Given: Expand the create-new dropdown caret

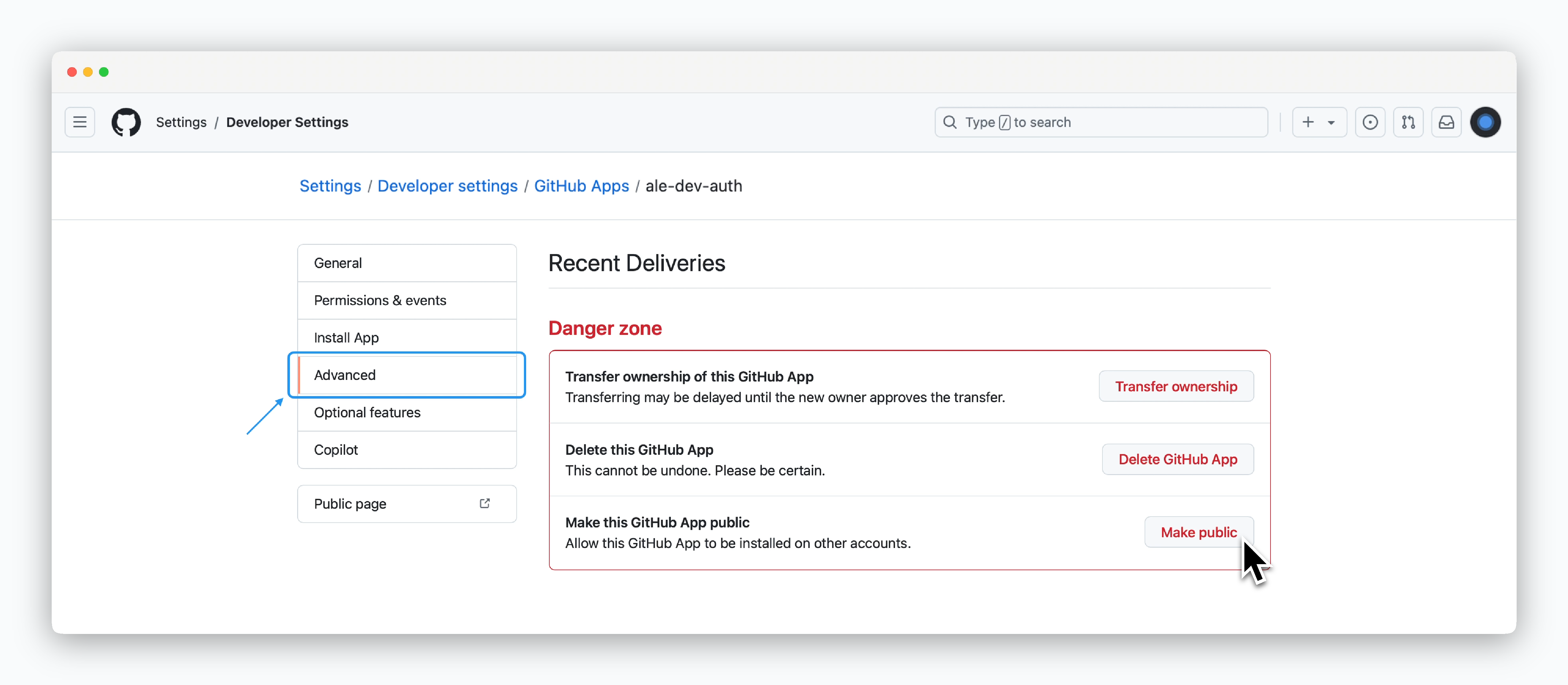Looking at the screenshot, I should (x=1331, y=123).
